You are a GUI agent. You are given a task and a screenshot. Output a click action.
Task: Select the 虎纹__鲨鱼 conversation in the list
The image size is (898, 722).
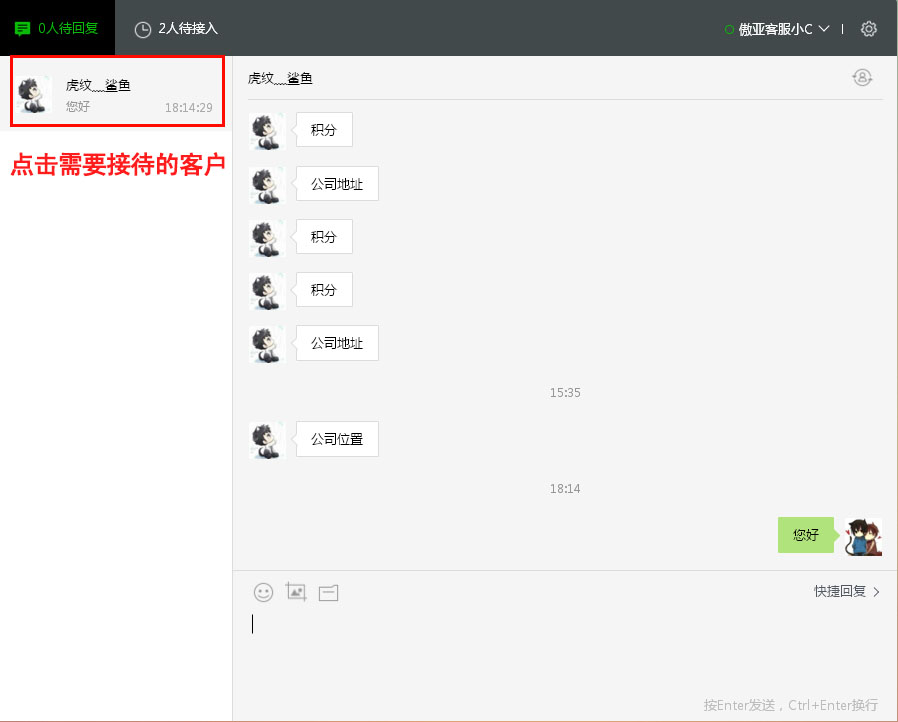click(x=117, y=92)
